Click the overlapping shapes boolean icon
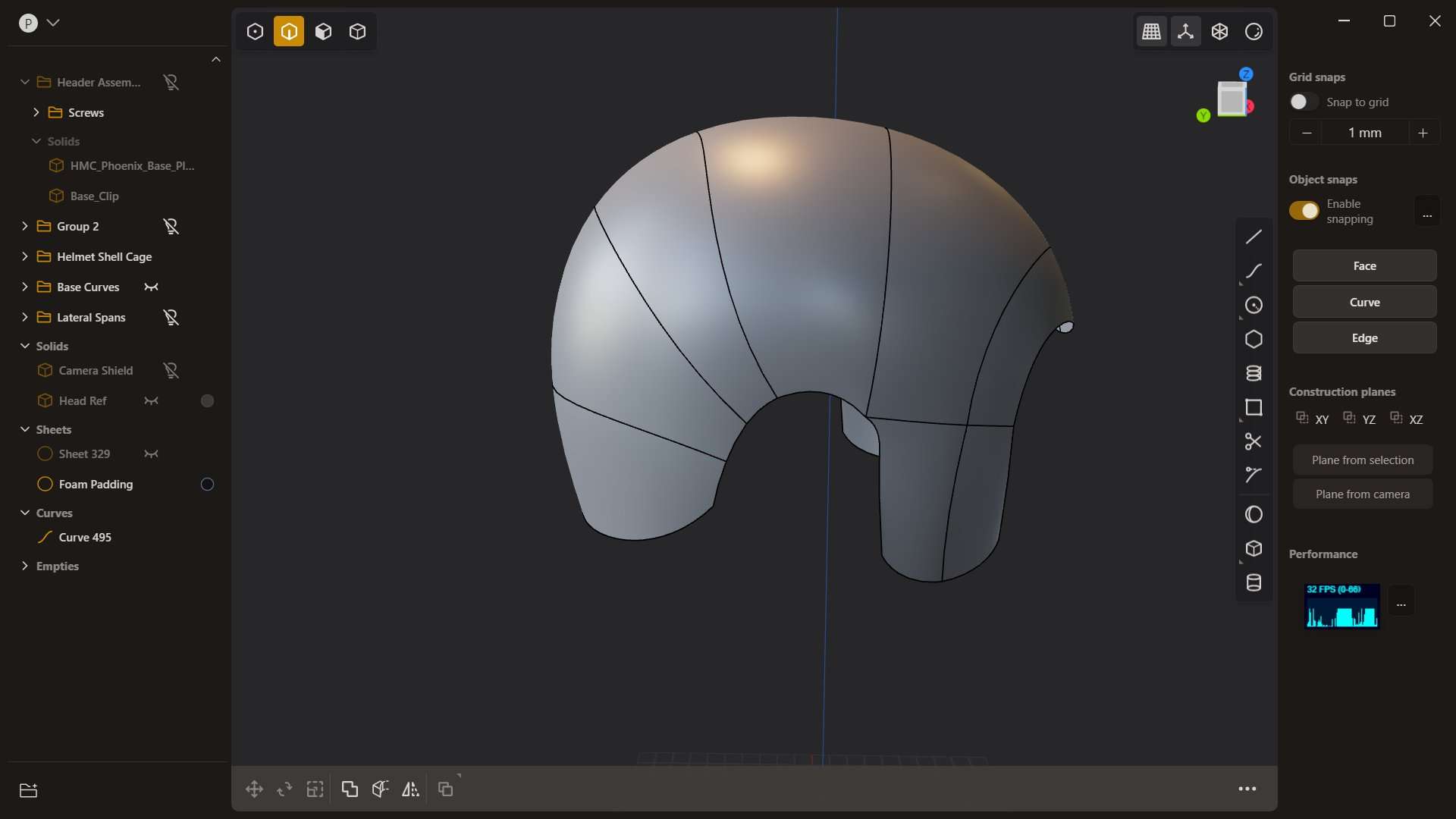Screen dimensions: 1456x819 350,789
